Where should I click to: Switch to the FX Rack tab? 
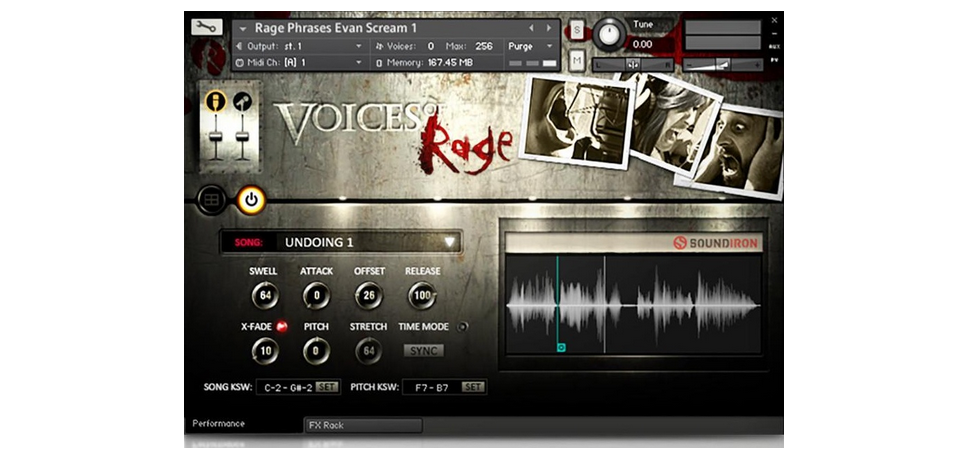[363, 425]
